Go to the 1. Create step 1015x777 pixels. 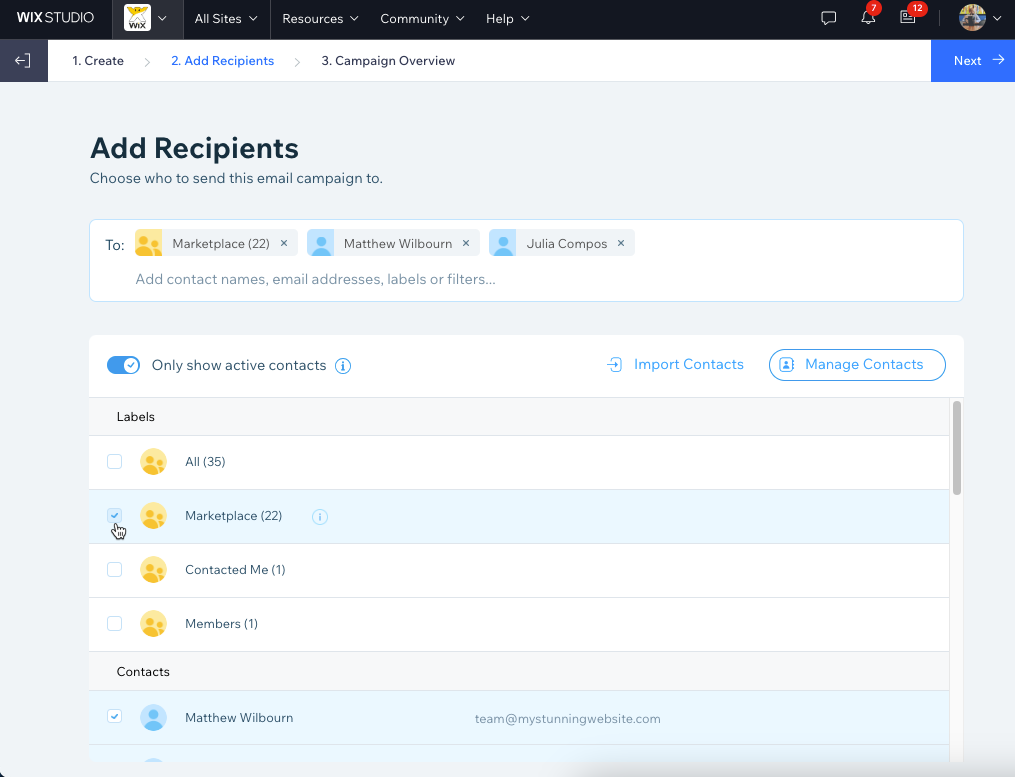pos(98,61)
